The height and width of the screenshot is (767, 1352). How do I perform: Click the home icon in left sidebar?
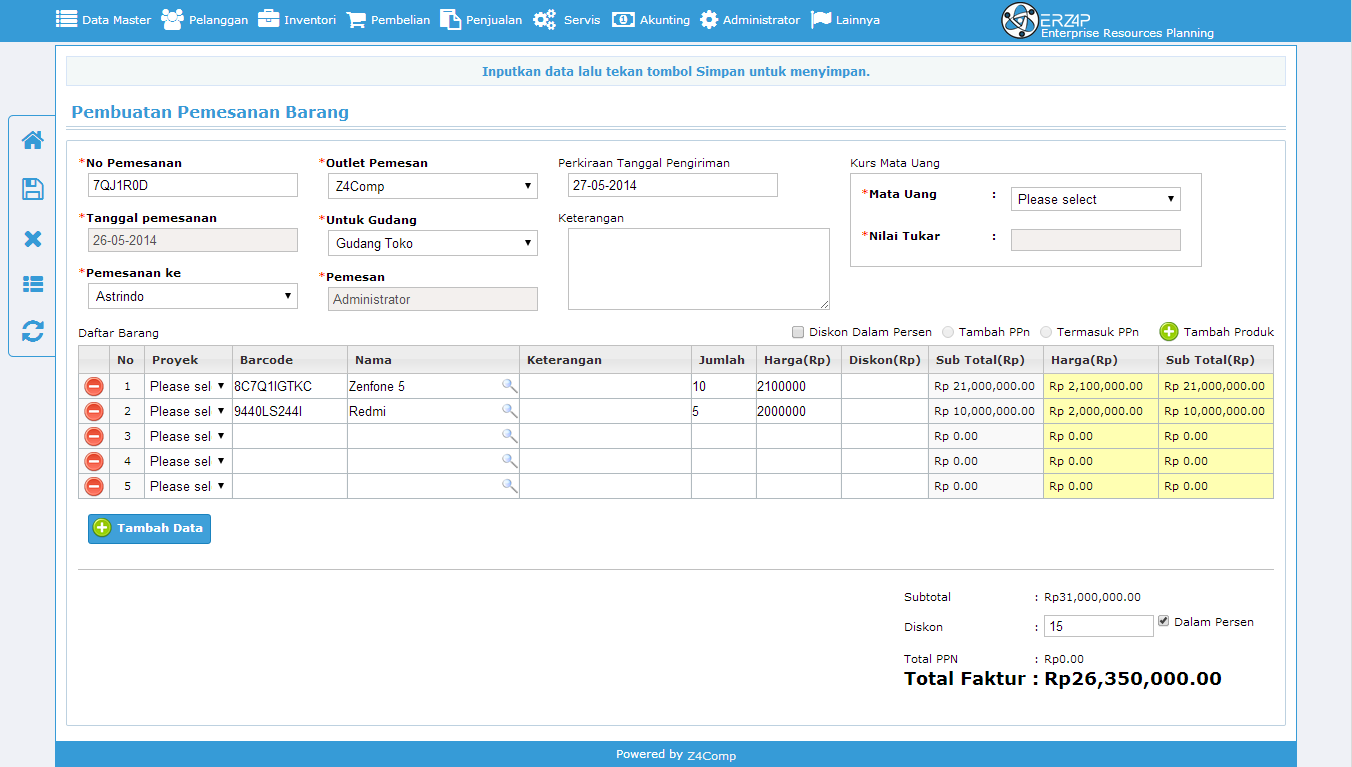(x=33, y=140)
